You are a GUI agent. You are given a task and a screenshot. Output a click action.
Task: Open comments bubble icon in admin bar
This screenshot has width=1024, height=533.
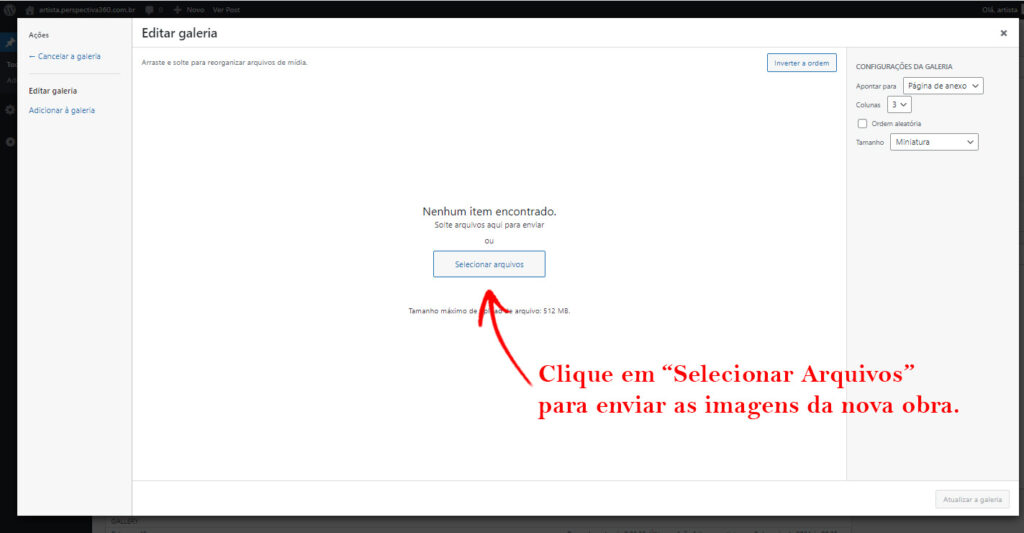tap(150, 10)
